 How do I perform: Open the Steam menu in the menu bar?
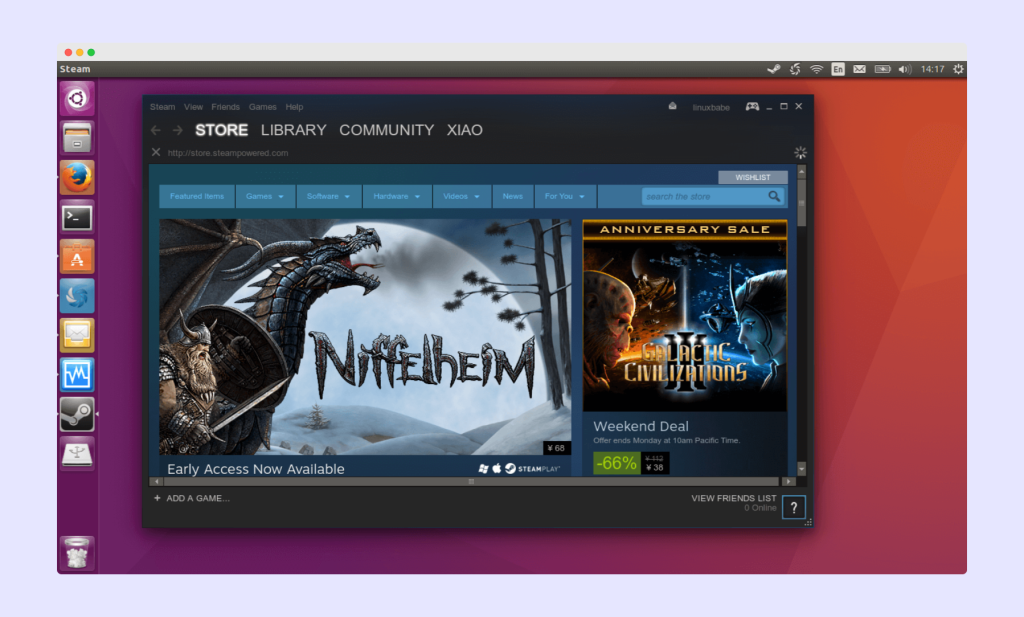coord(163,107)
